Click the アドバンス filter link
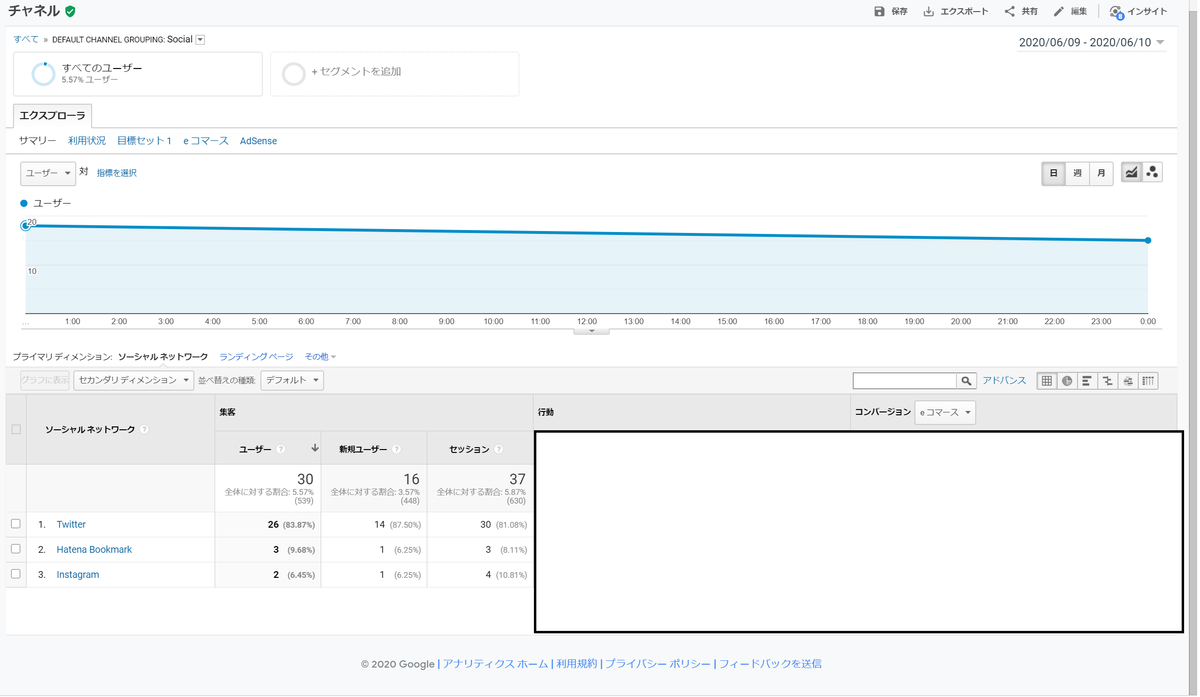The height and width of the screenshot is (697, 1200). coord(1004,381)
